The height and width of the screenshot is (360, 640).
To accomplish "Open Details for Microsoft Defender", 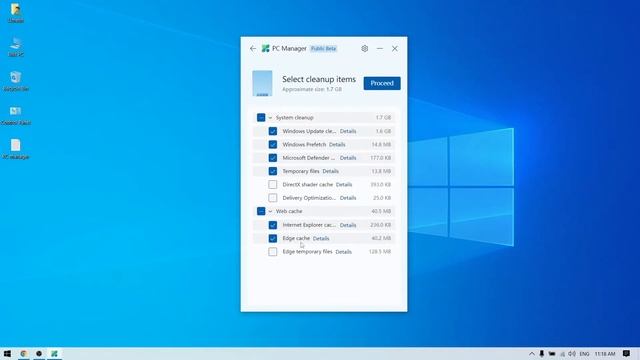I will (348, 158).
